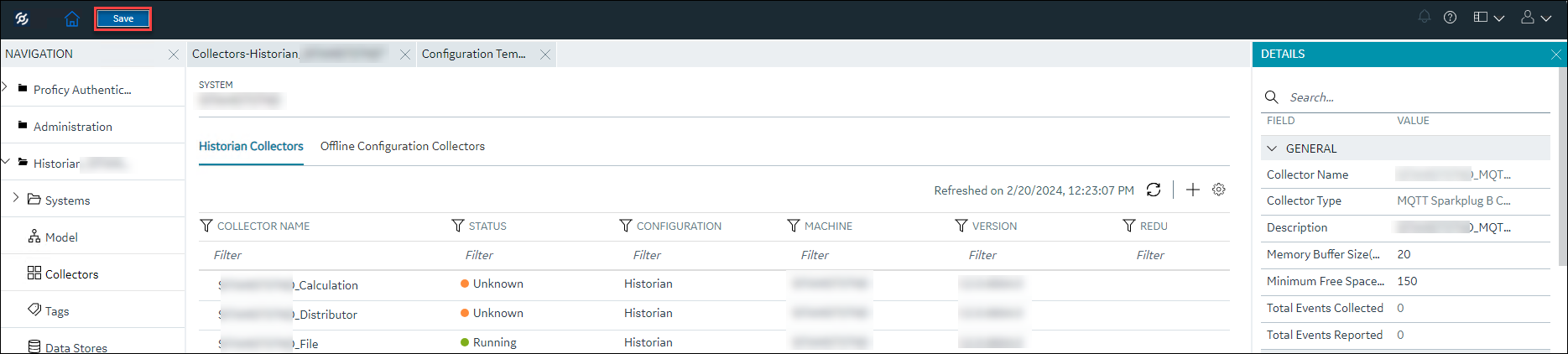
Task: Open the notifications bell
Action: click(1425, 17)
